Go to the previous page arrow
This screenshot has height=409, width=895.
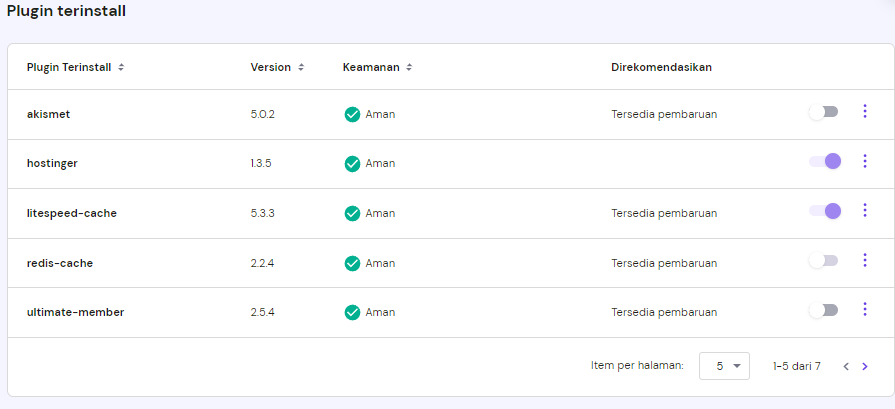(x=846, y=367)
